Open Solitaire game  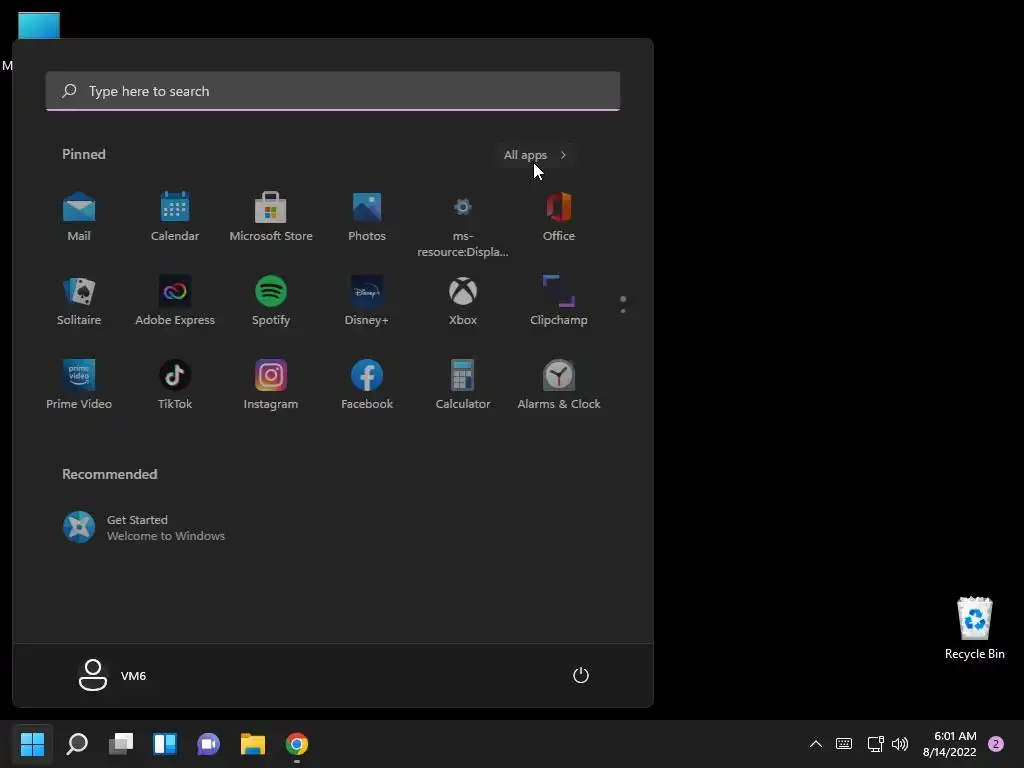coord(79,301)
